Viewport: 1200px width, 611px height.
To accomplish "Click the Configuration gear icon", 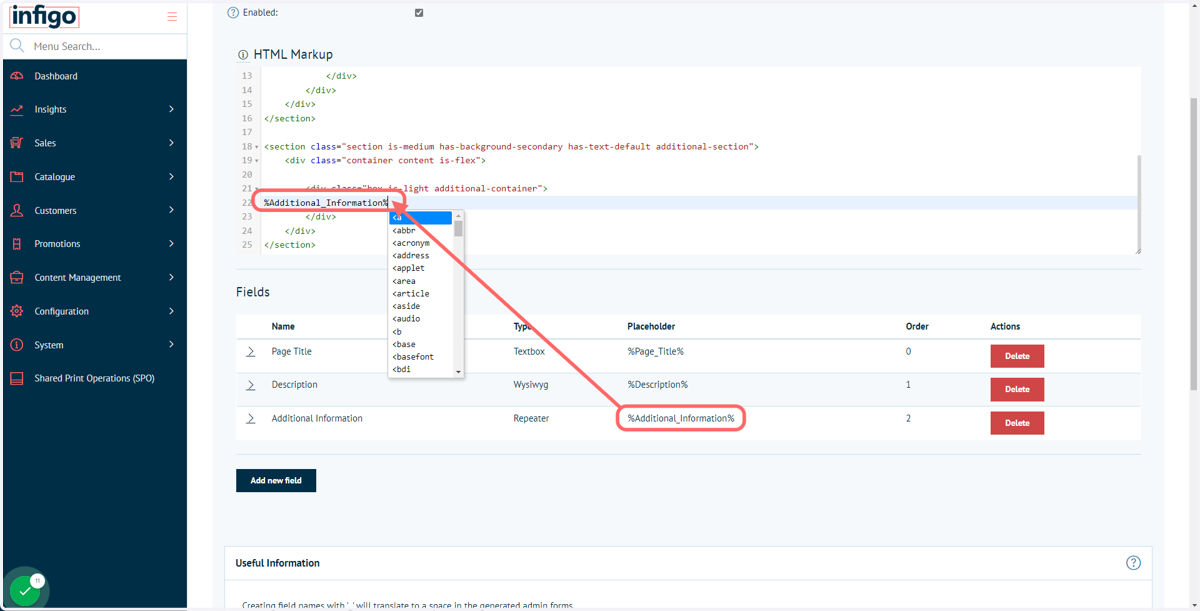I will pos(17,311).
